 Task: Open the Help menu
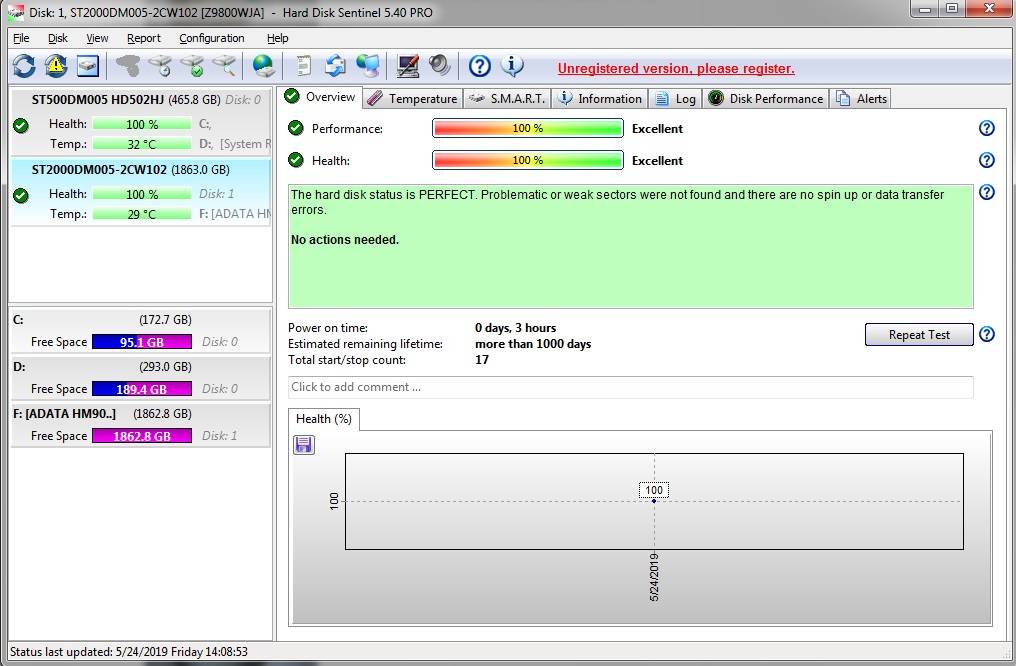pyautogui.click(x=277, y=38)
